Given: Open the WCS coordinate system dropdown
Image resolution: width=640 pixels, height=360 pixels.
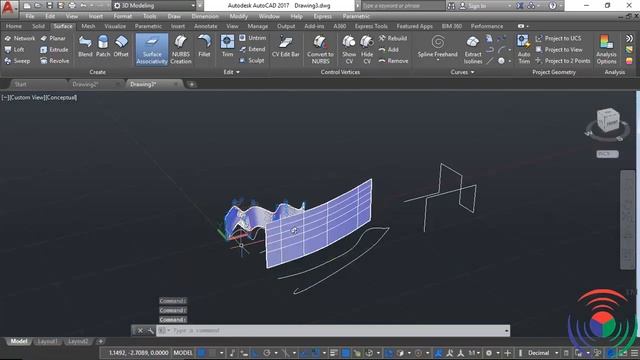Looking at the screenshot, I should tap(607, 154).
